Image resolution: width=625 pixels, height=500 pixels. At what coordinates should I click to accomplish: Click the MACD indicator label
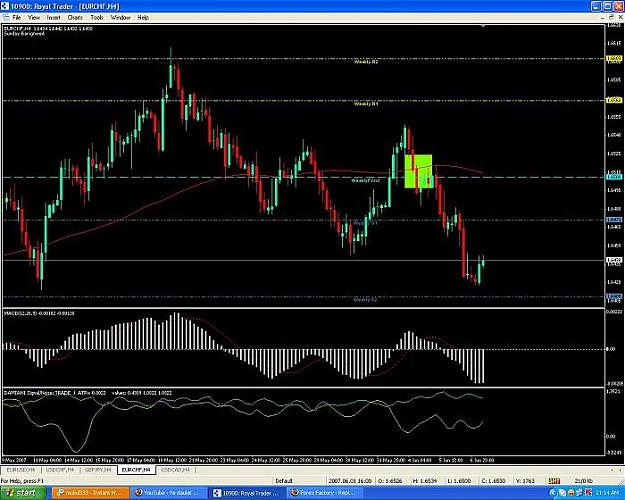point(39,313)
